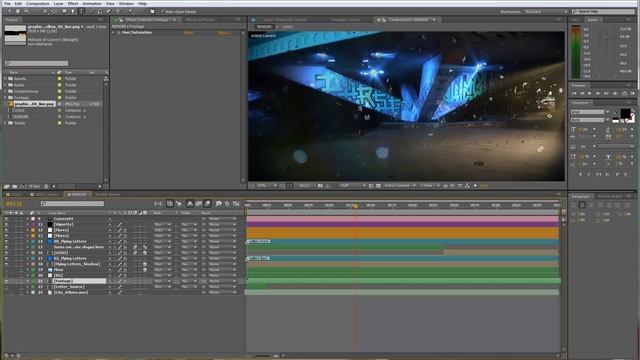Image resolution: width=640 pixels, height=360 pixels.
Task: Hide the 00_Flying Letters layer
Action: (x=6, y=242)
